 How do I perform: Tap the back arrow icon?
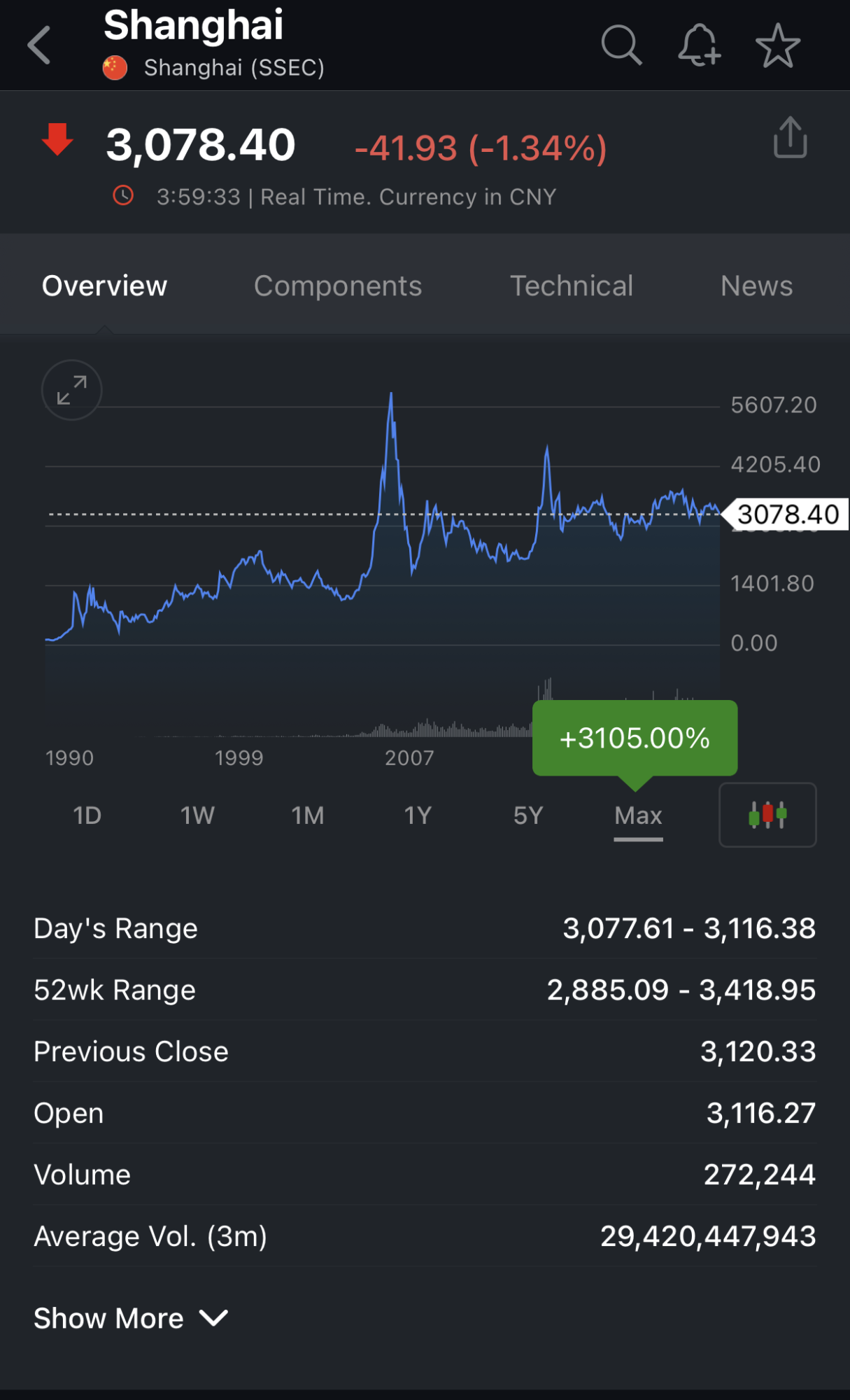39,45
